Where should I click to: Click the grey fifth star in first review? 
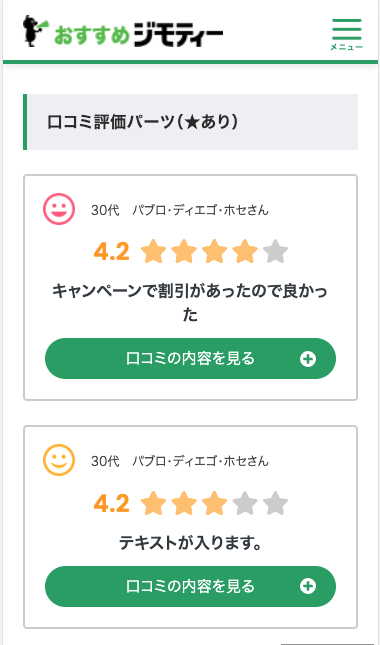point(275,251)
